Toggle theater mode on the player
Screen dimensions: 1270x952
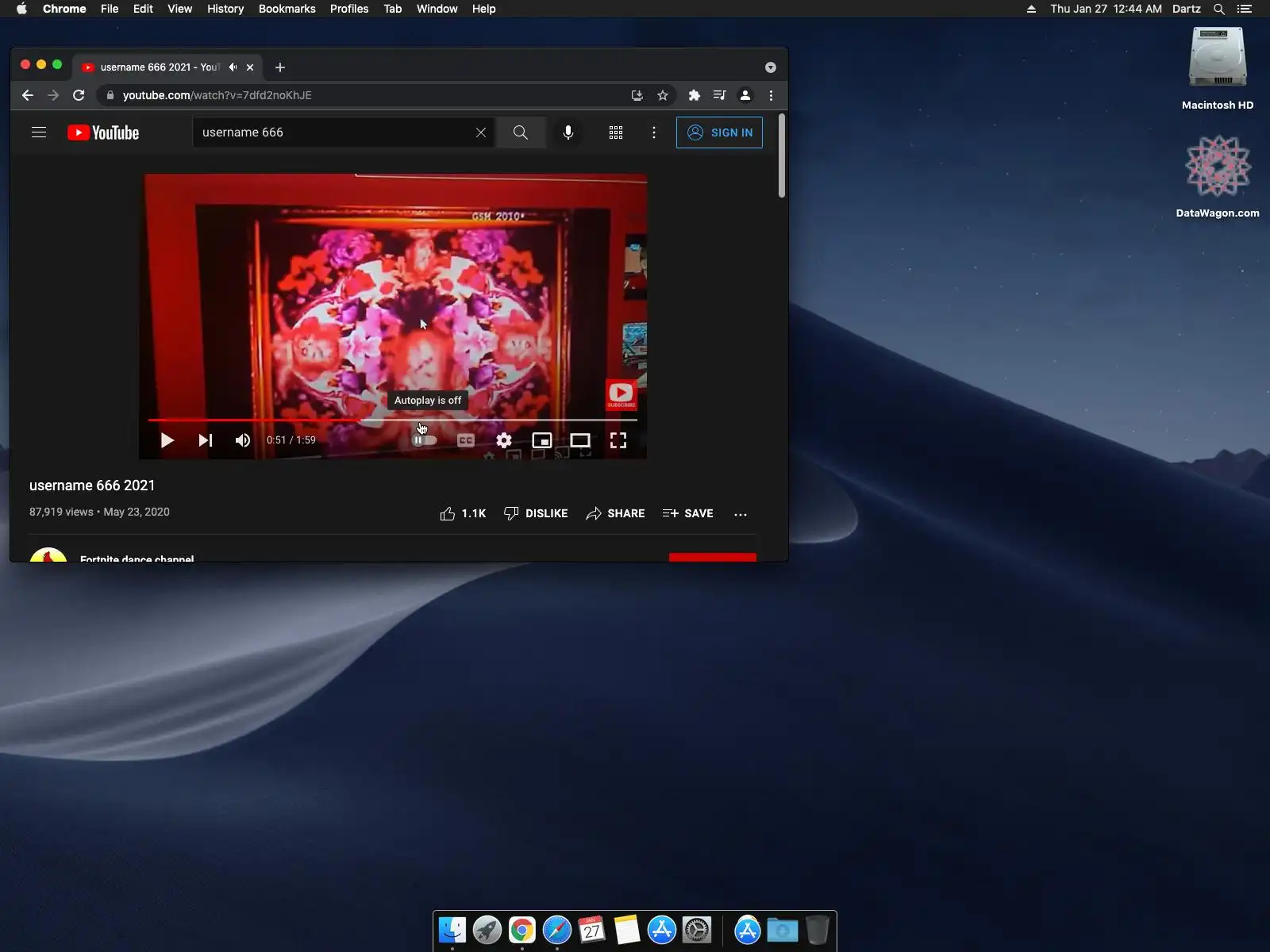(x=580, y=440)
